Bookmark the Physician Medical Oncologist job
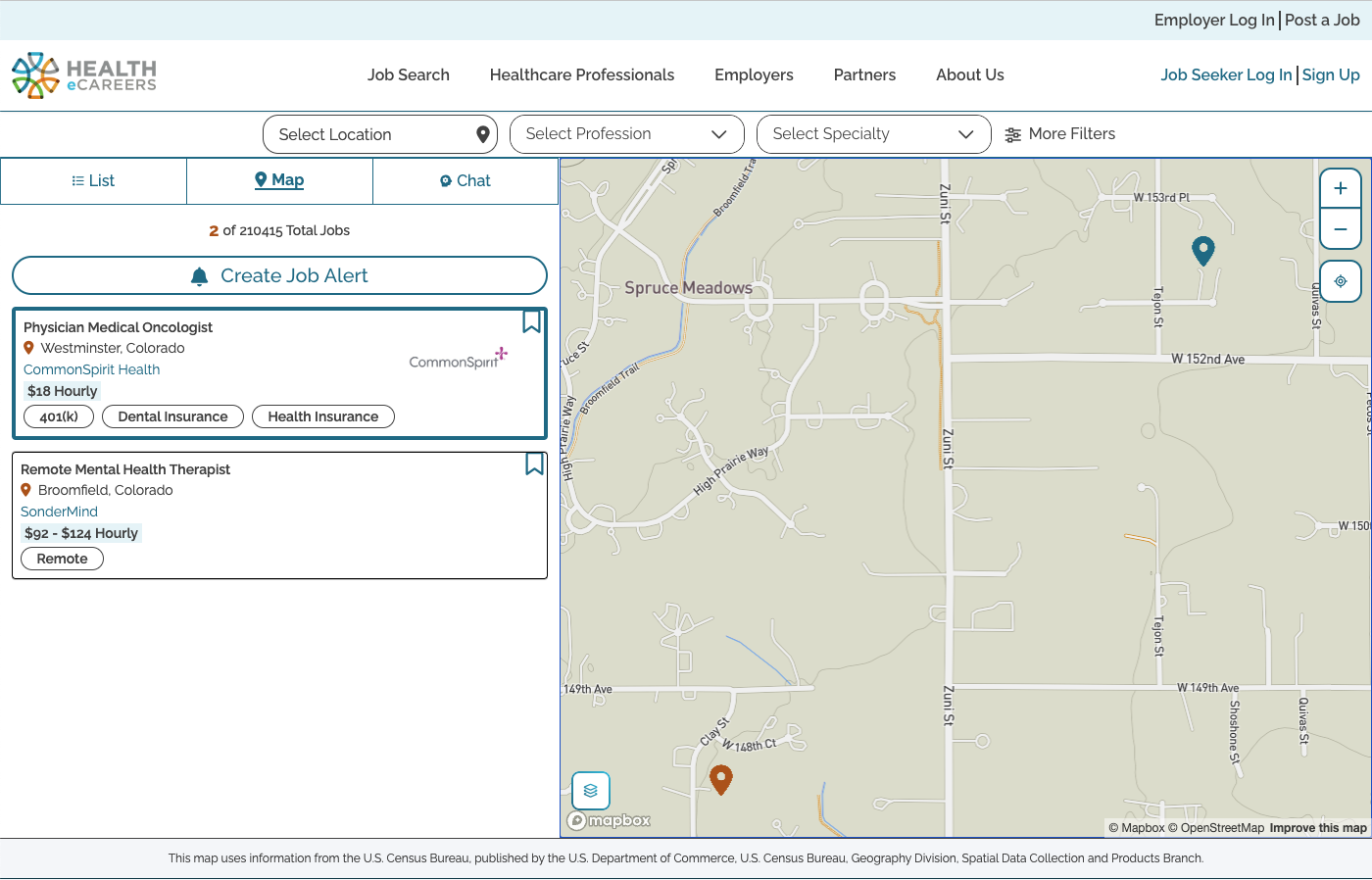 click(x=531, y=321)
